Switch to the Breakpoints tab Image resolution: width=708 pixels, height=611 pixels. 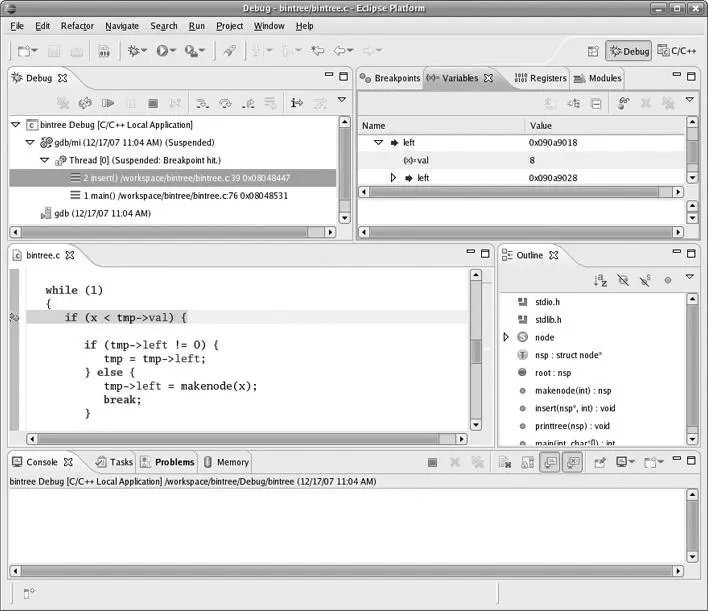click(x=390, y=78)
